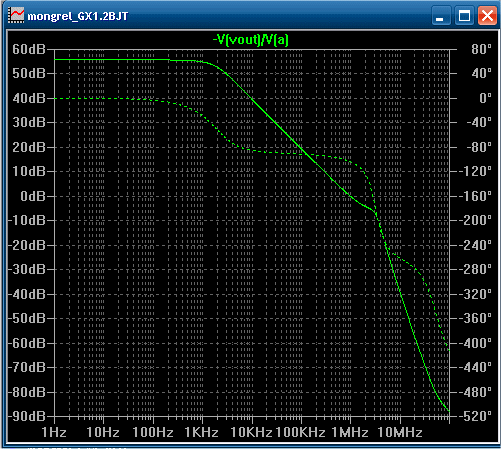Click the 1Hz label on the frequency axis
The image size is (501, 449).
[54, 433]
